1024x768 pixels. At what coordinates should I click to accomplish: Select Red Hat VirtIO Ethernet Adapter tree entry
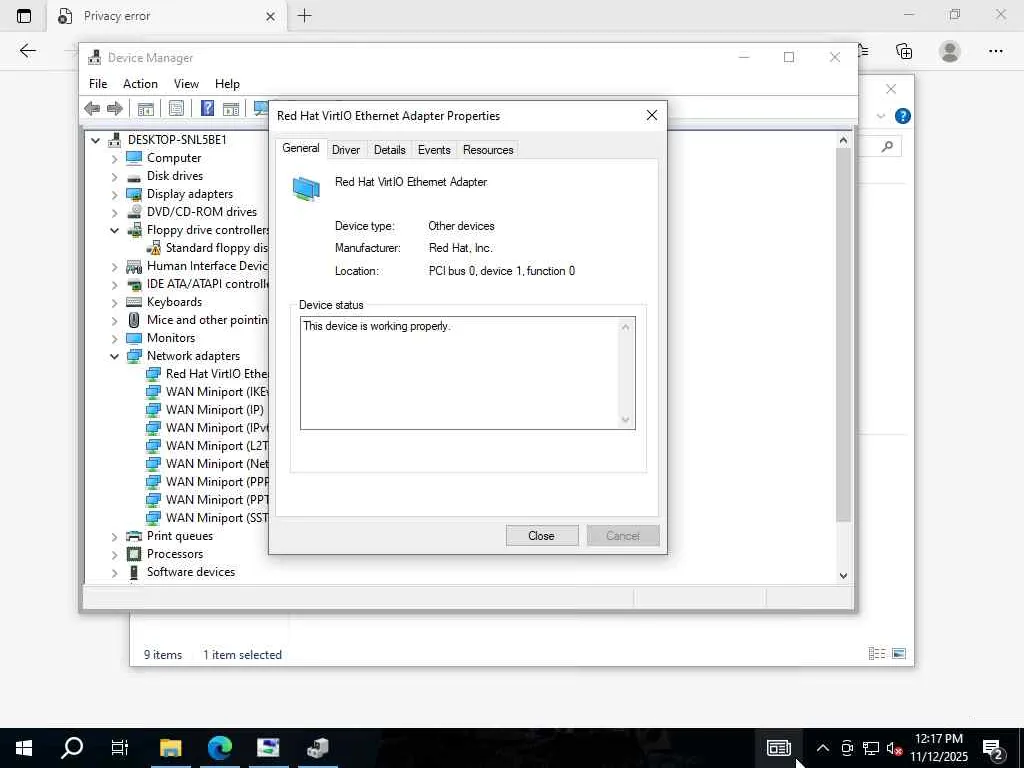pos(216,374)
